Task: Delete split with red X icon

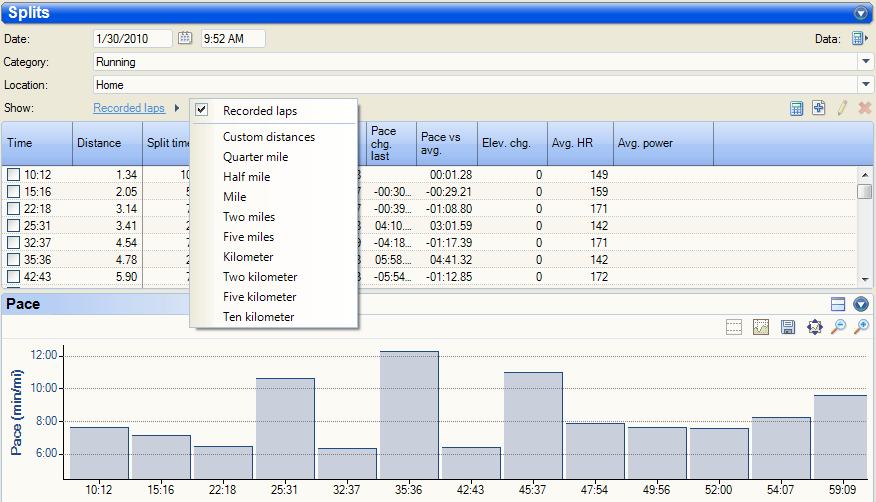Action: tap(864, 108)
